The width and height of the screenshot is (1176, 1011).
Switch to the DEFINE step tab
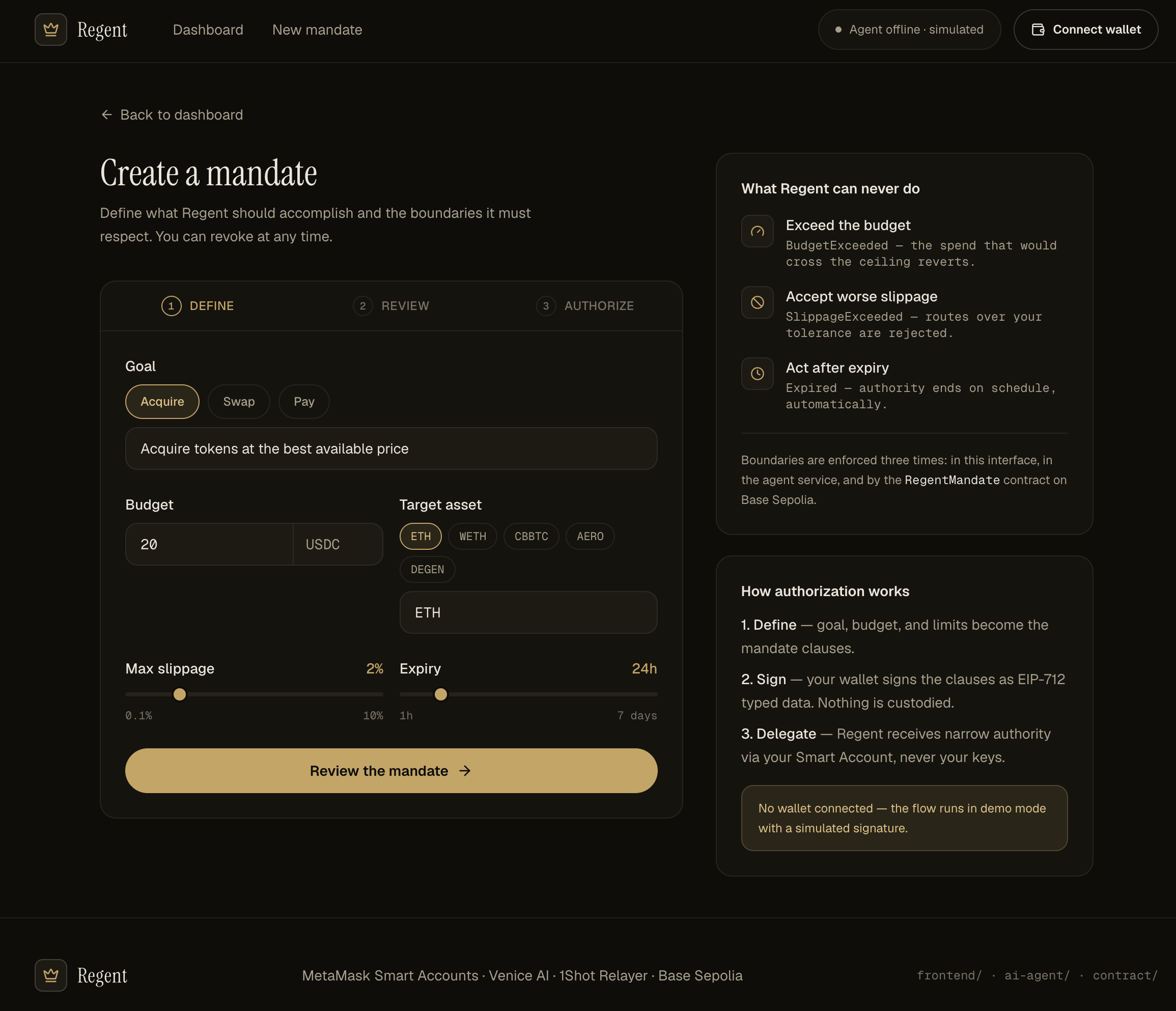[198, 306]
